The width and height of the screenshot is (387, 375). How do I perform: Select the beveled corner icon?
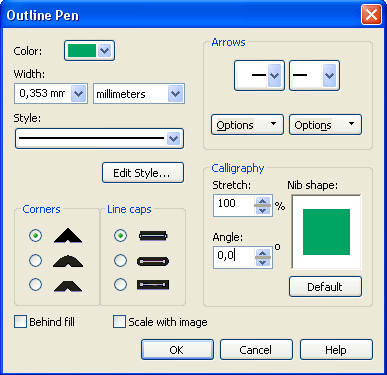(68, 286)
